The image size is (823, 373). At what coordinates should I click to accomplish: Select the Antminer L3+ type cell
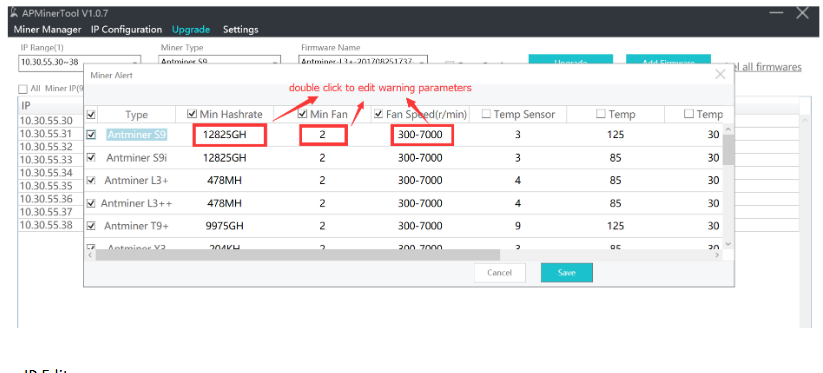(x=136, y=180)
